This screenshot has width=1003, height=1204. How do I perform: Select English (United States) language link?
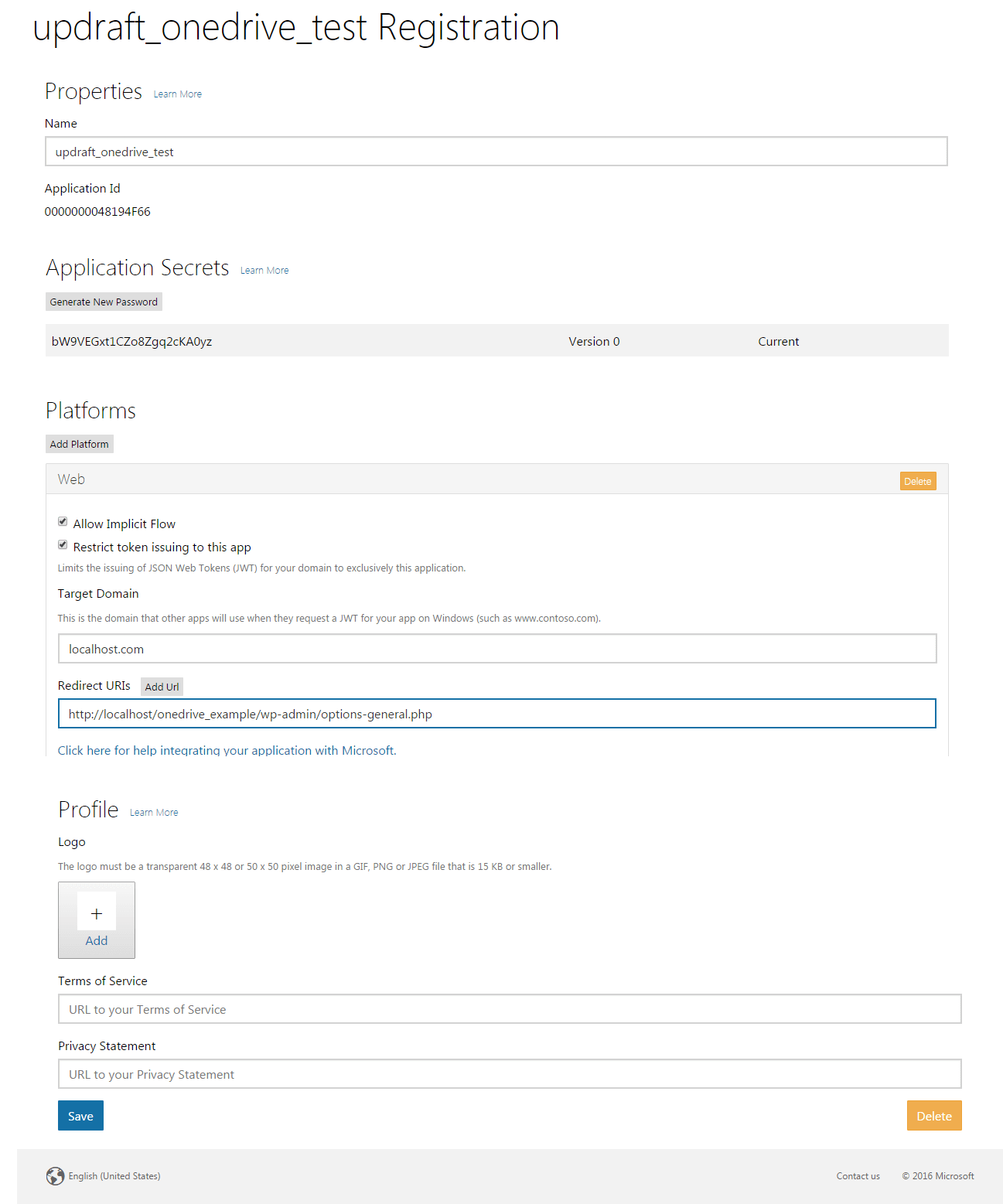point(114,1176)
